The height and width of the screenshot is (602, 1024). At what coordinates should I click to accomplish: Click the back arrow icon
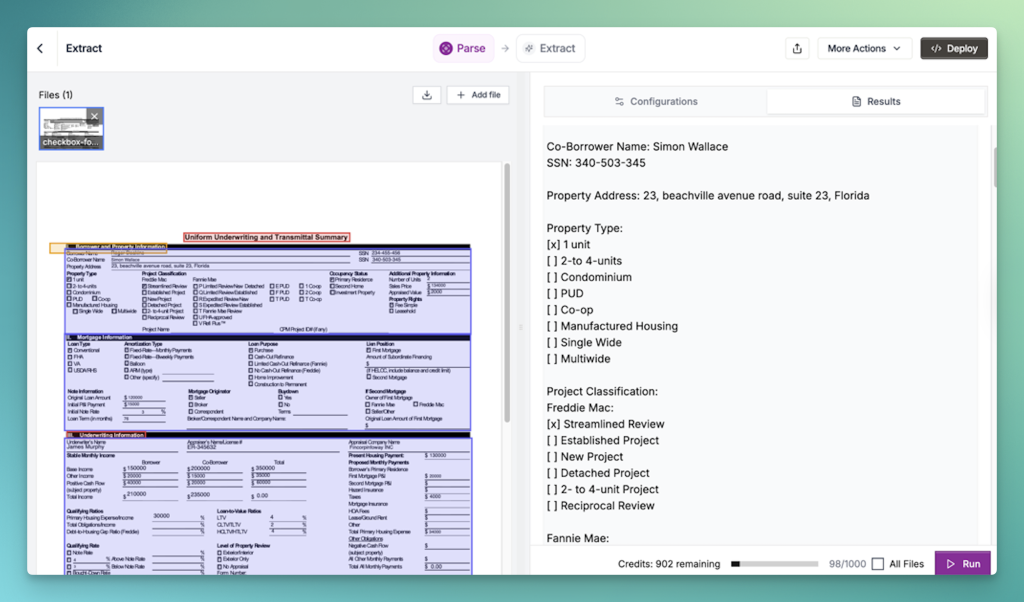pyautogui.click(x=40, y=48)
